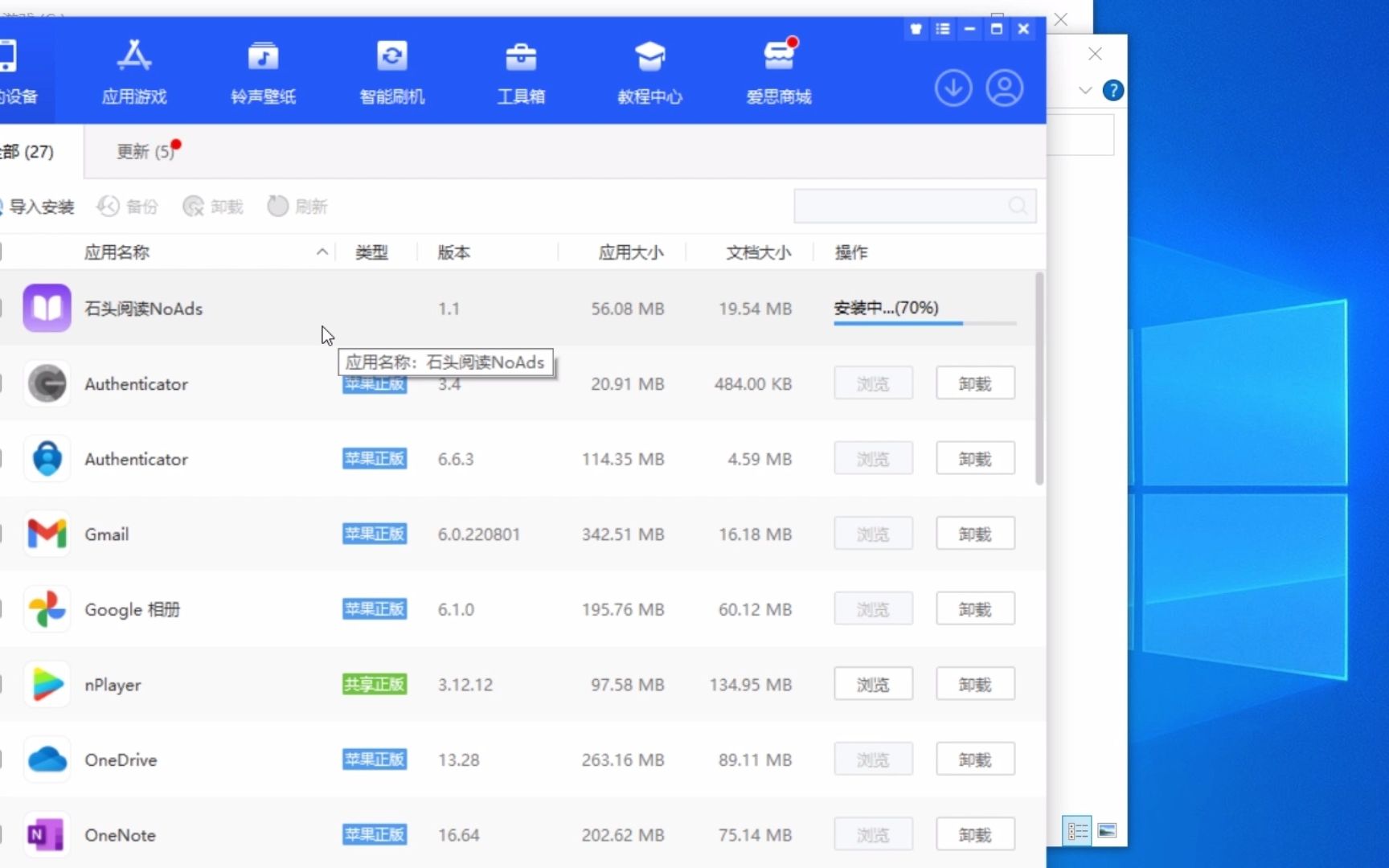Viewport: 1389px width, 868px height.
Task: Expand chevron in background window
Action: (x=1085, y=90)
